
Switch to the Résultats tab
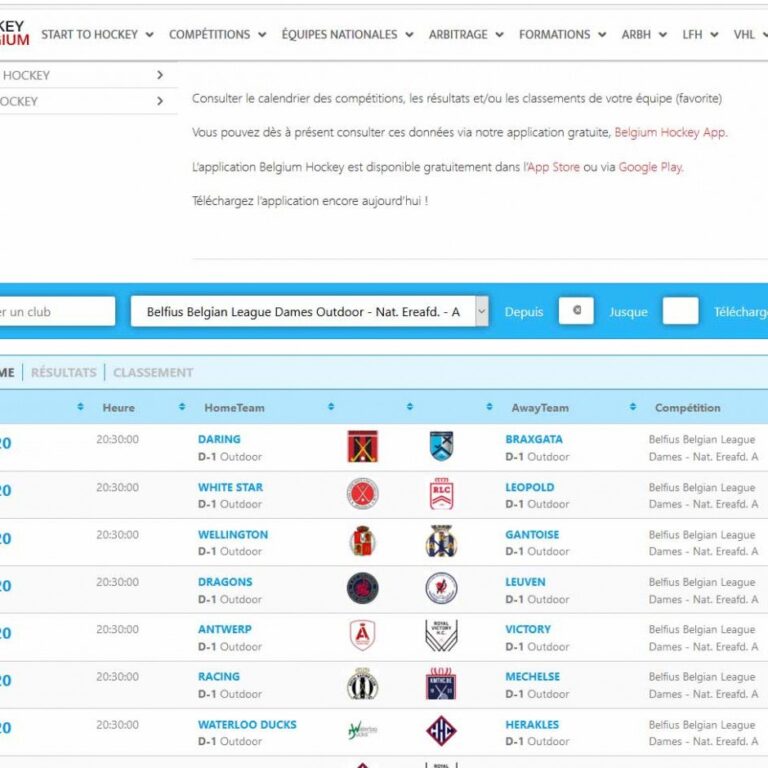tap(64, 373)
